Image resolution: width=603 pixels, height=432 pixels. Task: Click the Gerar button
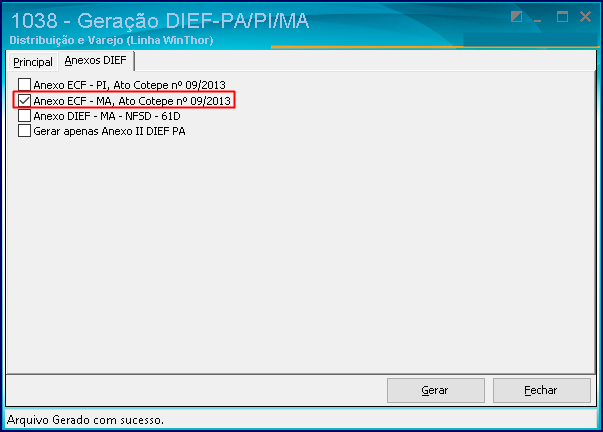(x=435, y=390)
